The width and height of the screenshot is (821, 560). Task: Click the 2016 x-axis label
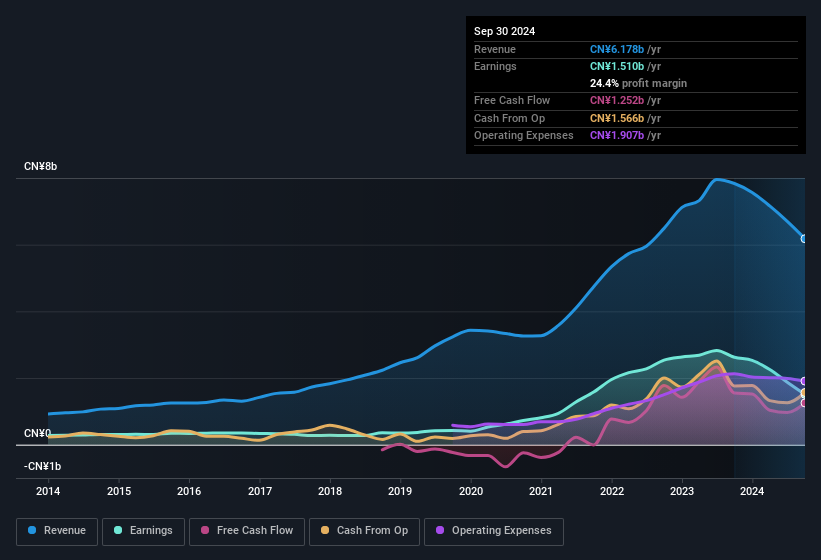(x=189, y=491)
